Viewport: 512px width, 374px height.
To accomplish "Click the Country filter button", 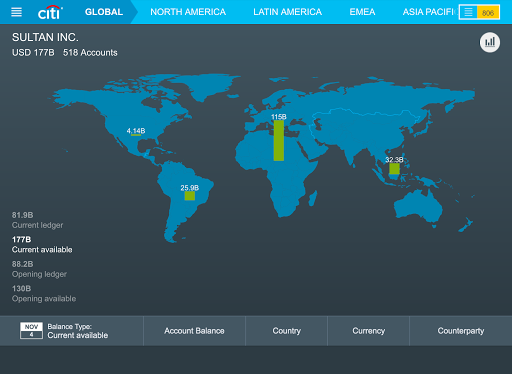I will [x=287, y=331].
